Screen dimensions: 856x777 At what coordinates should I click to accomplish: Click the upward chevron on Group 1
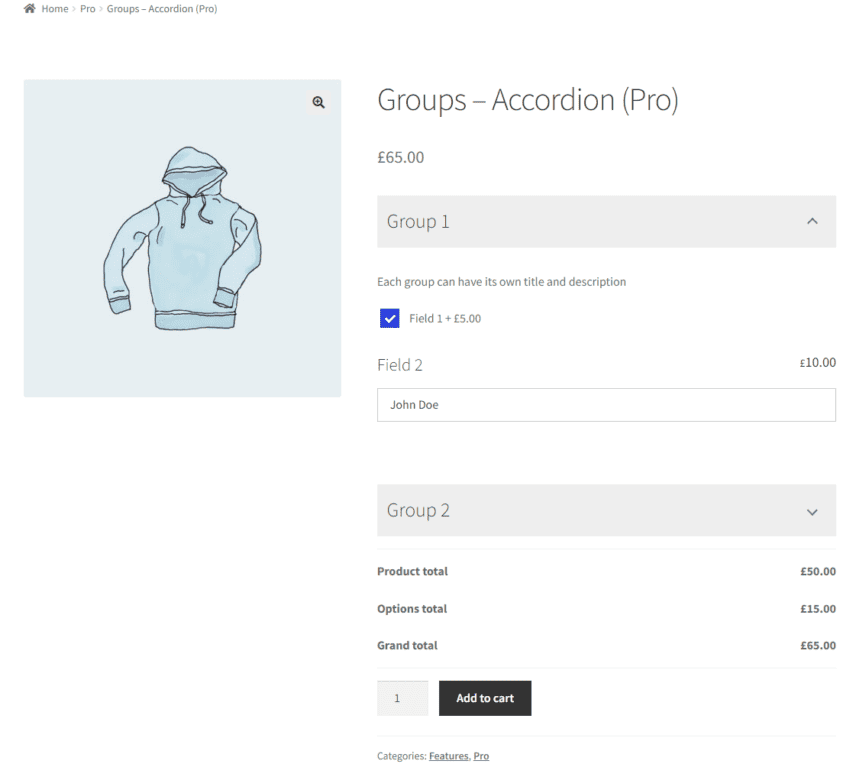tap(813, 221)
